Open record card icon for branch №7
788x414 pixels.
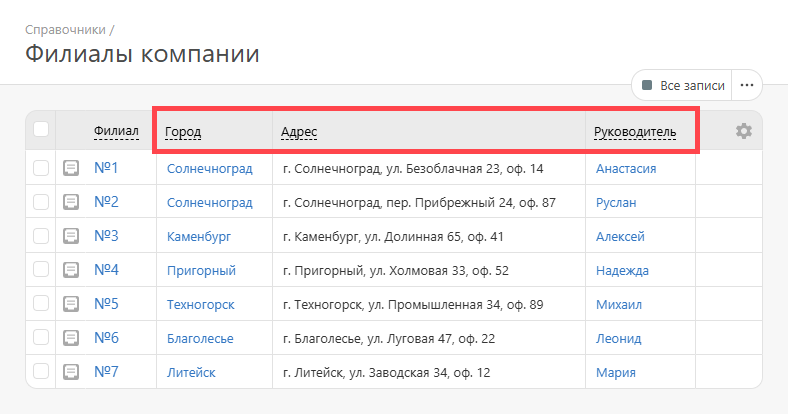tap(71, 372)
